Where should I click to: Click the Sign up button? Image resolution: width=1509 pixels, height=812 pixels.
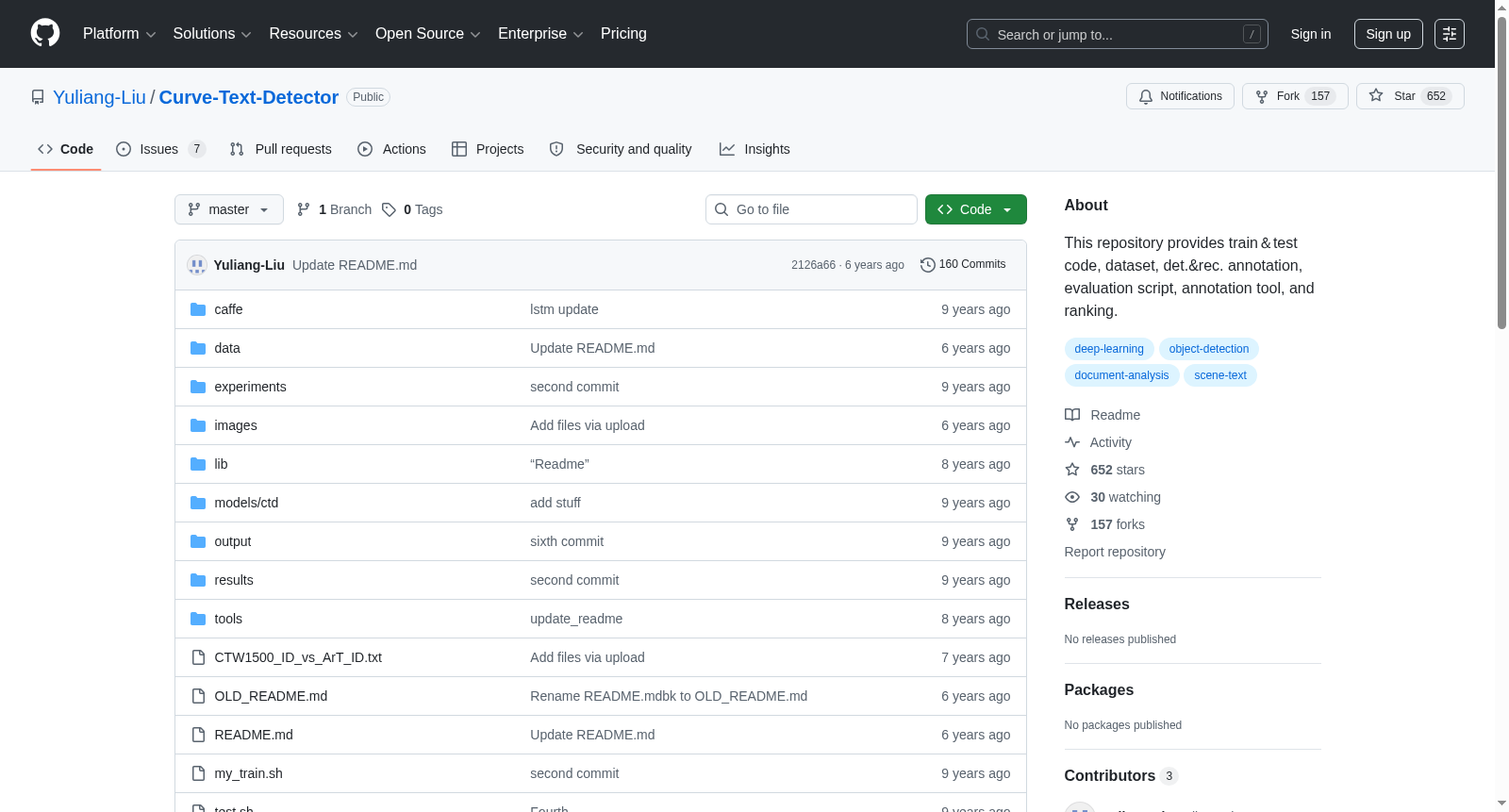pyautogui.click(x=1388, y=34)
